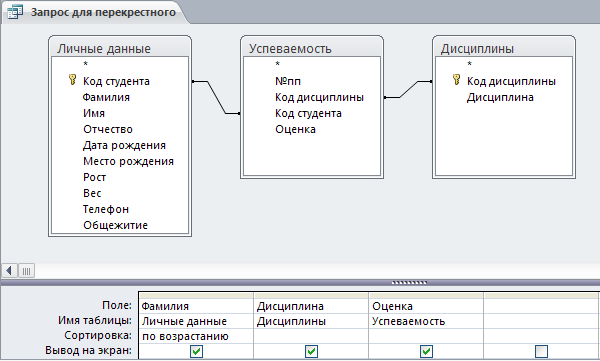The width and height of the screenshot is (600, 361).
Task: Select the Дисциплины table title bar
Action: pyautogui.click(x=504, y=48)
